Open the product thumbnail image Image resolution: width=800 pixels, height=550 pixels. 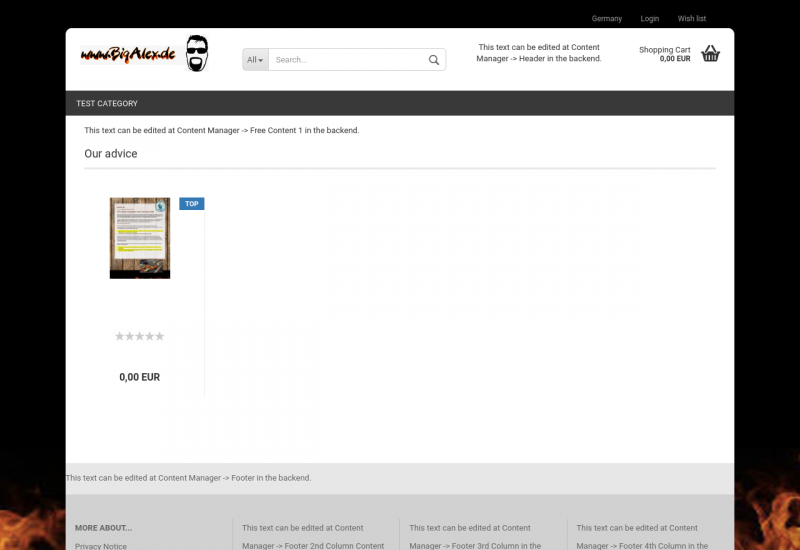(x=140, y=238)
